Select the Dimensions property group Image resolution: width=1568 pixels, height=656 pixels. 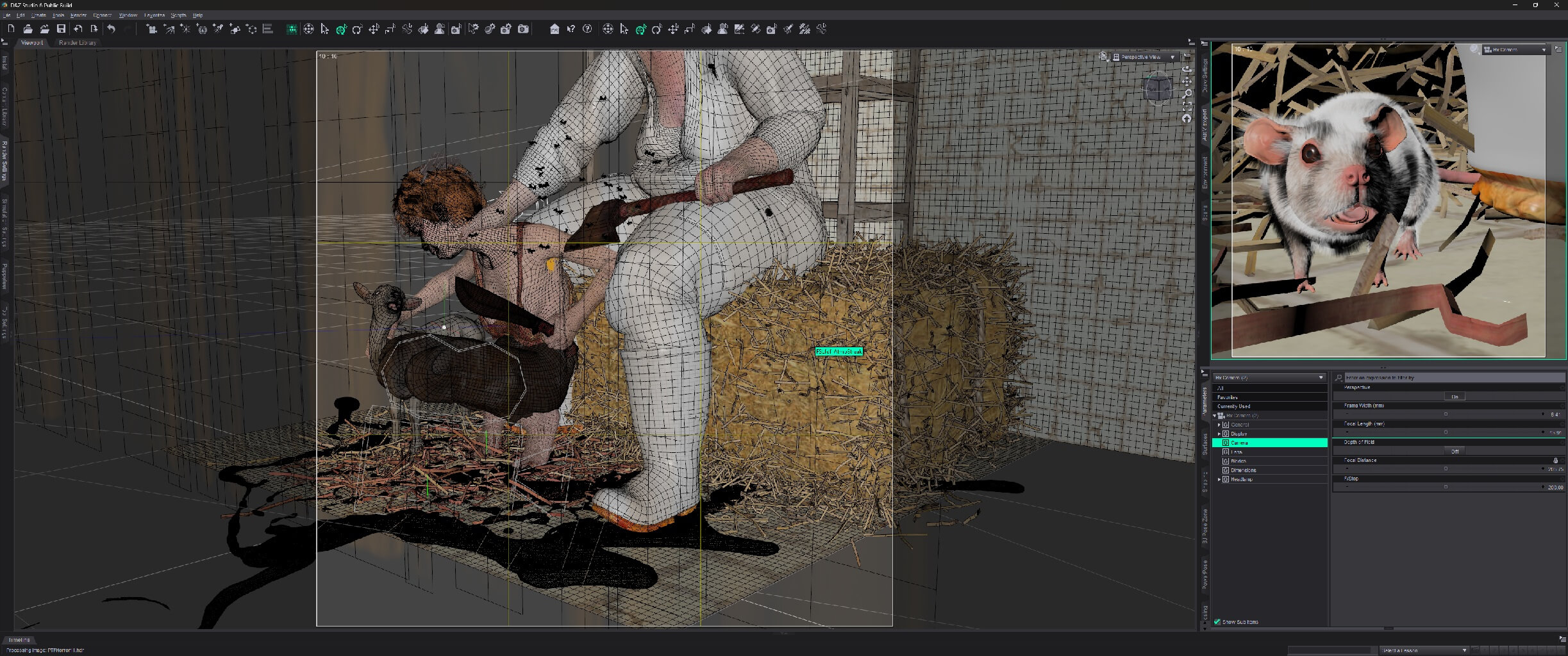click(x=1270, y=470)
